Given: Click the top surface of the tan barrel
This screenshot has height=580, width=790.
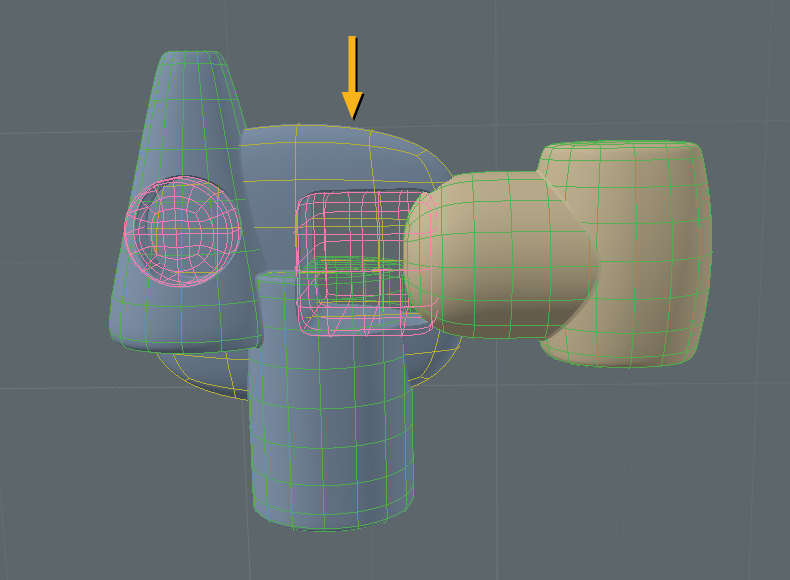Looking at the screenshot, I should [620, 152].
